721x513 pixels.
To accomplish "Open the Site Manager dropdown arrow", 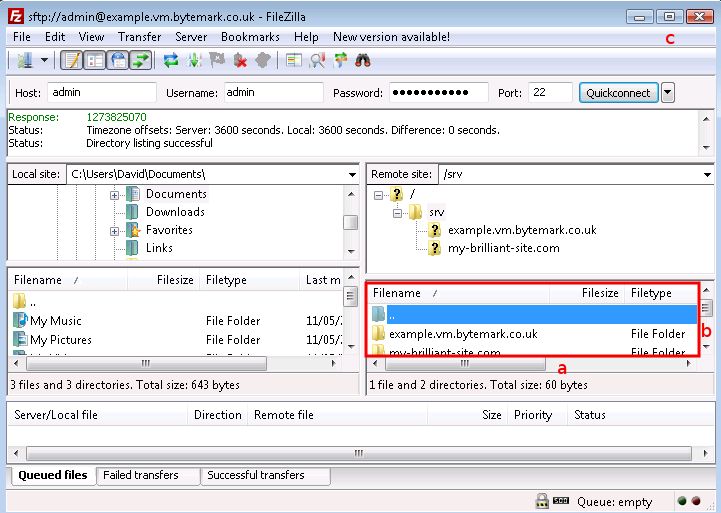I will coord(44,60).
